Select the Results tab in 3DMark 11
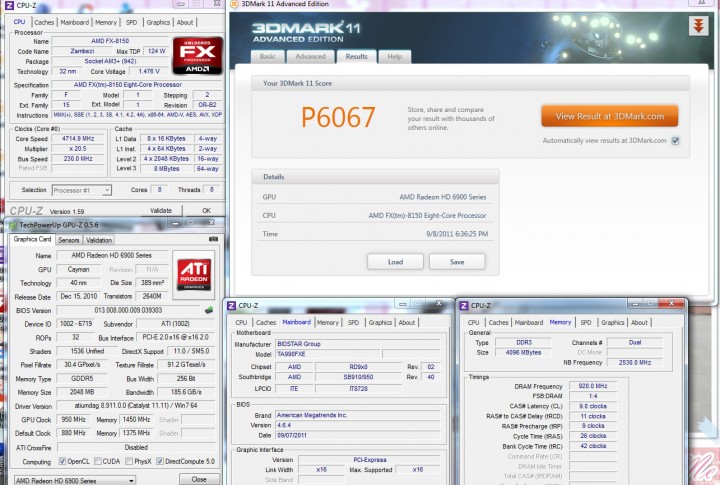720x485 pixels. (357, 56)
